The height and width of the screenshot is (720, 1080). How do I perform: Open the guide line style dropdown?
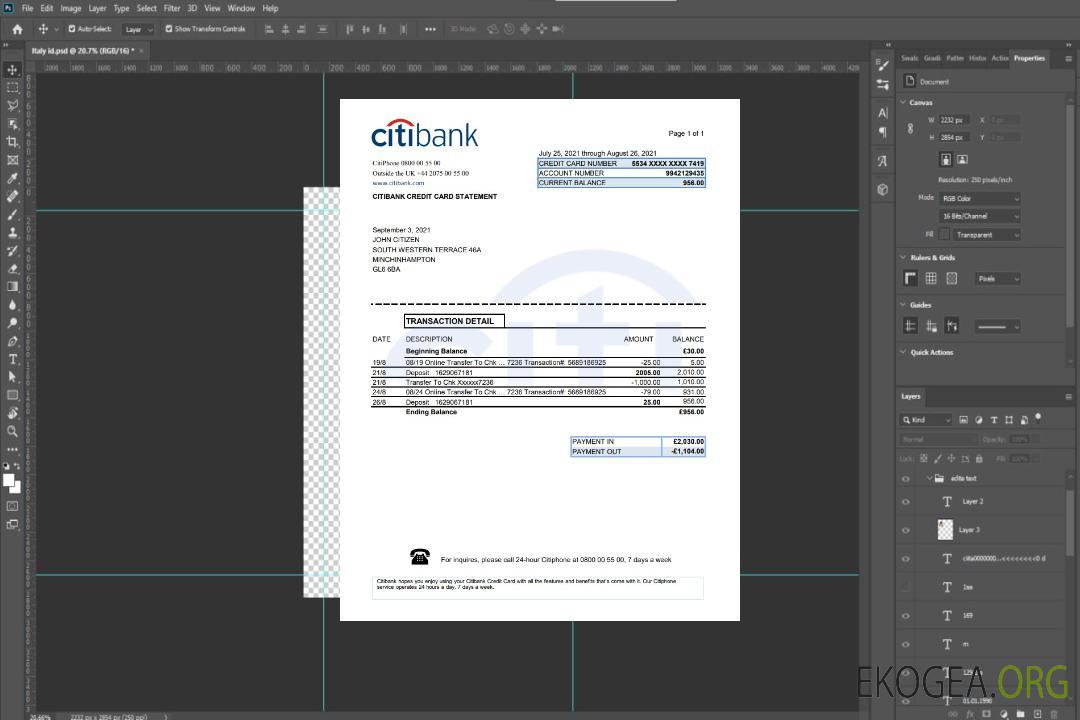[x=997, y=327]
